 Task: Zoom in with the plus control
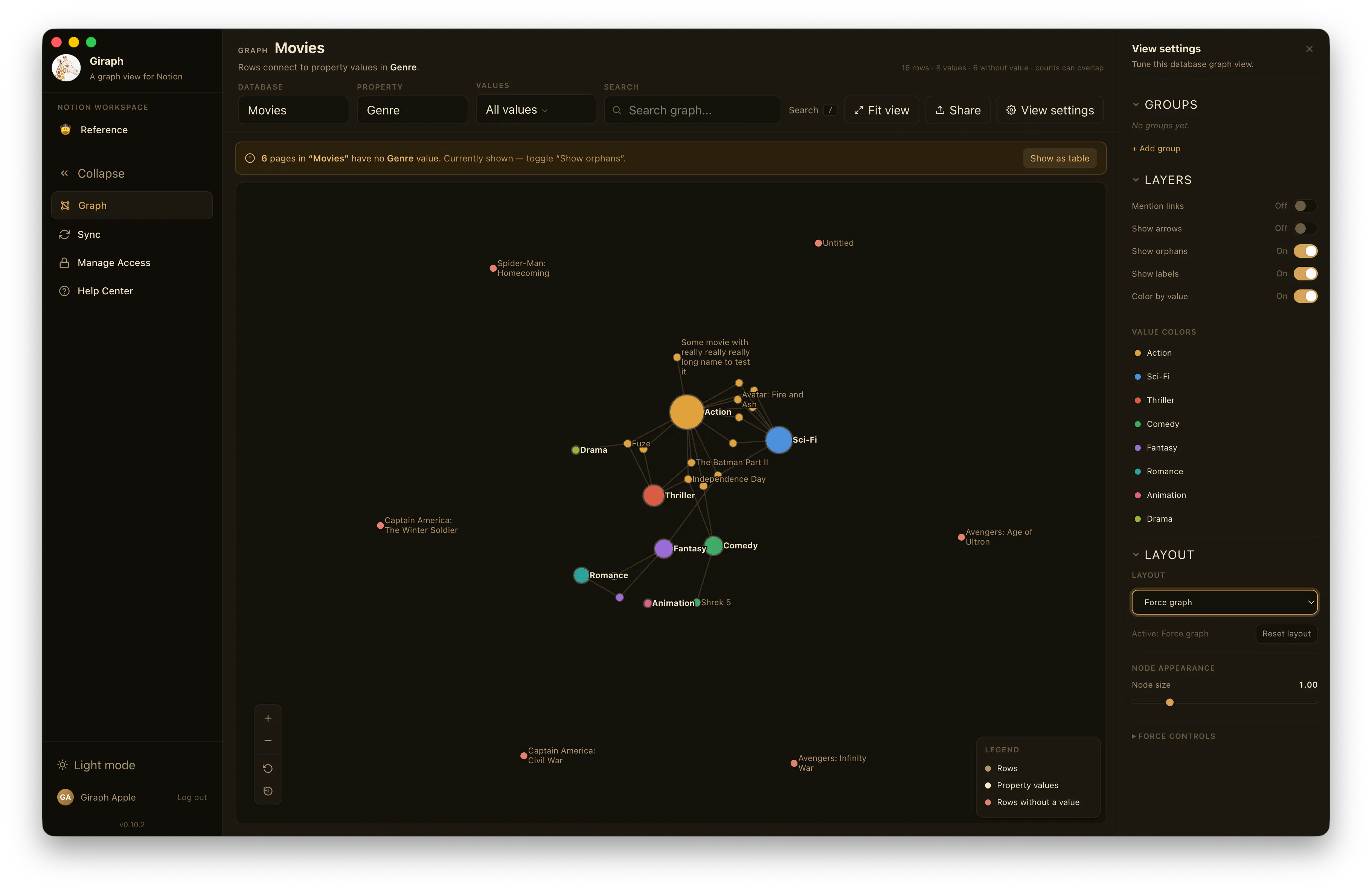coord(268,718)
